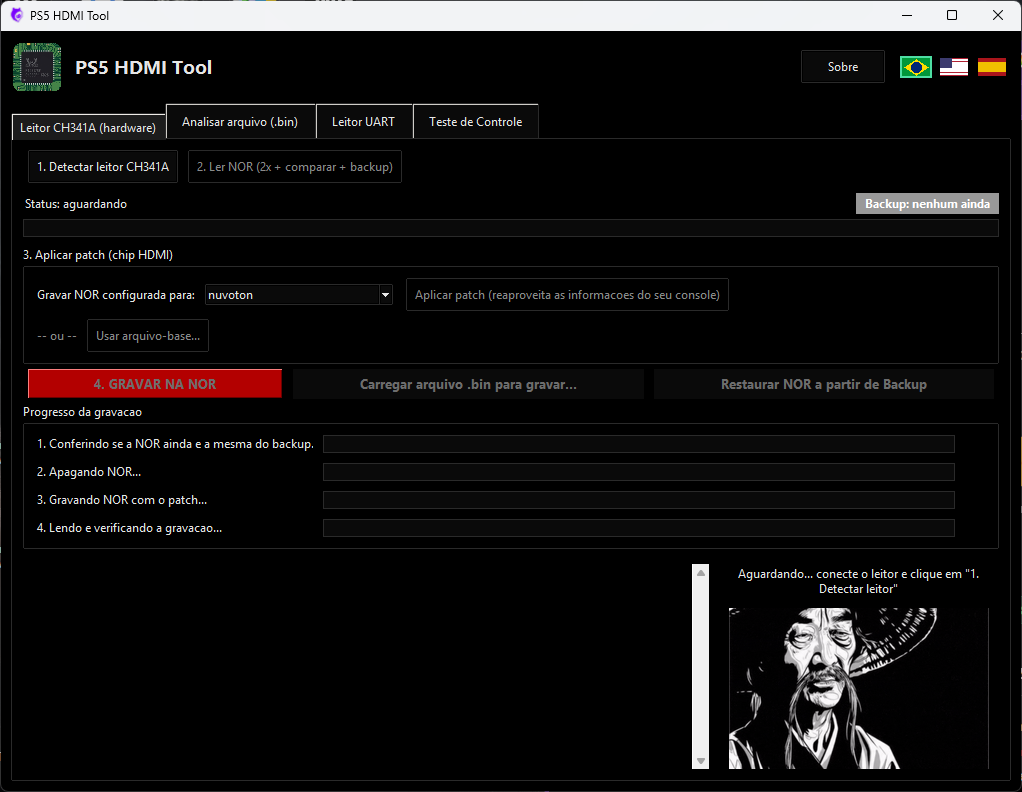
Task: Open the Analisar arquivo (.bin) tab
Action: (x=241, y=122)
